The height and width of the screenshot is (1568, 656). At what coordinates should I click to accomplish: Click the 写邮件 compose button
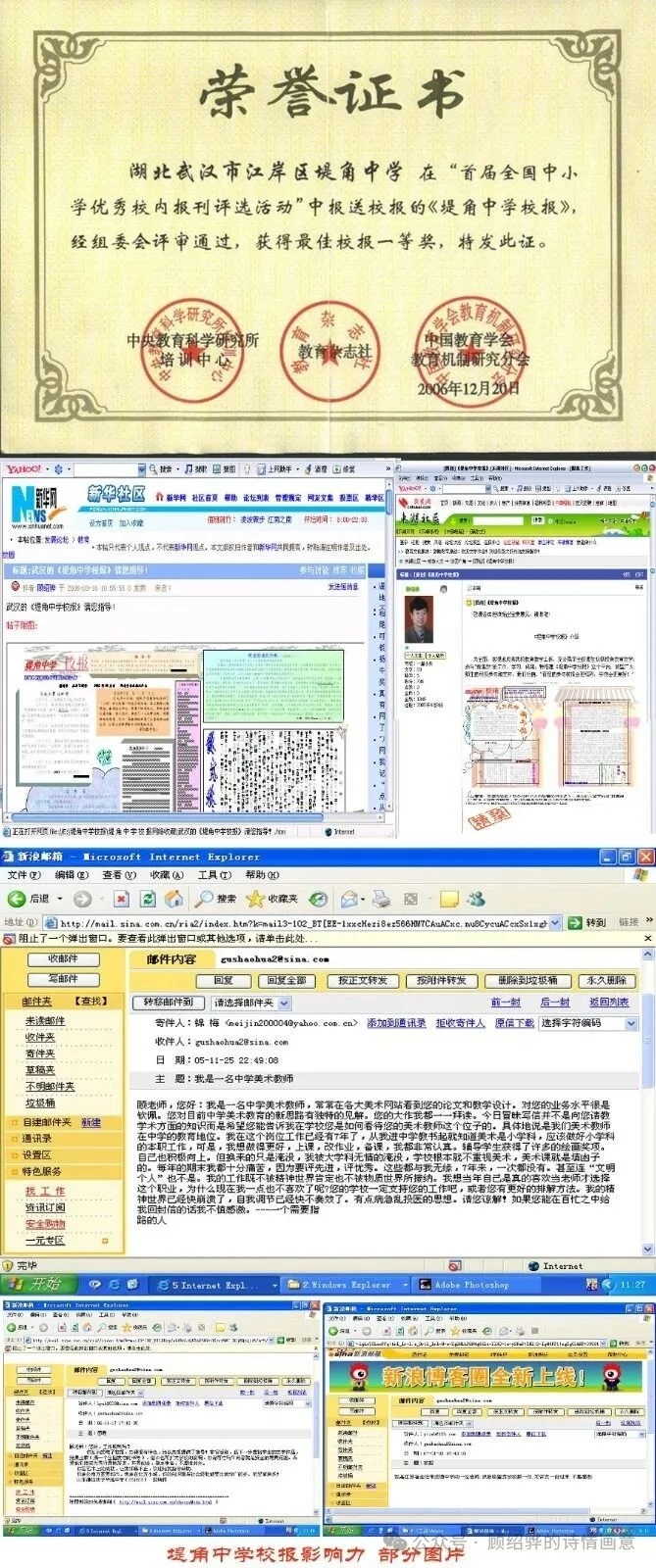click(63, 979)
